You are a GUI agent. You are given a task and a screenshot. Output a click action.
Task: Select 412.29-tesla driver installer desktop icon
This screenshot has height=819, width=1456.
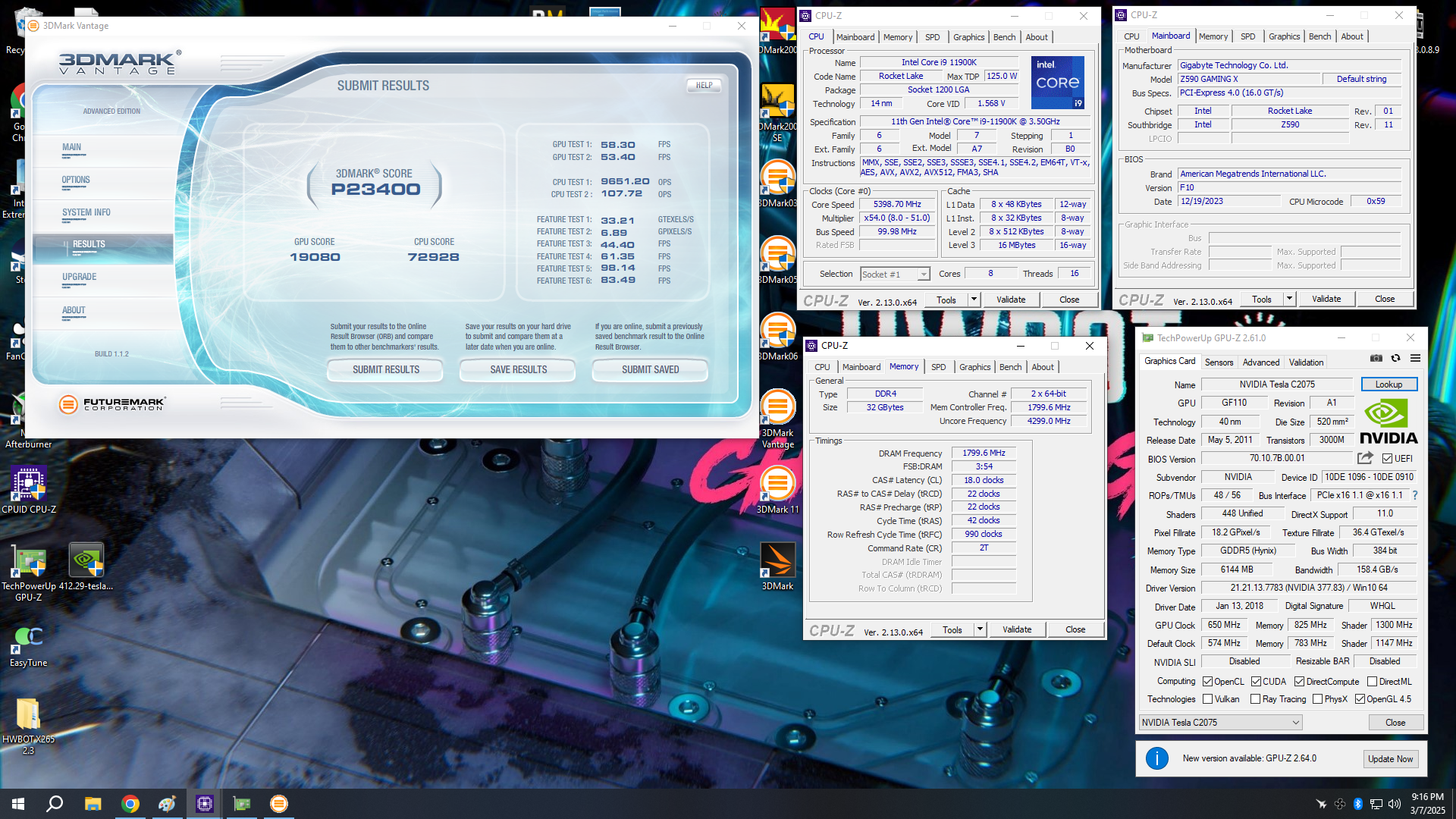pyautogui.click(x=86, y=566)
